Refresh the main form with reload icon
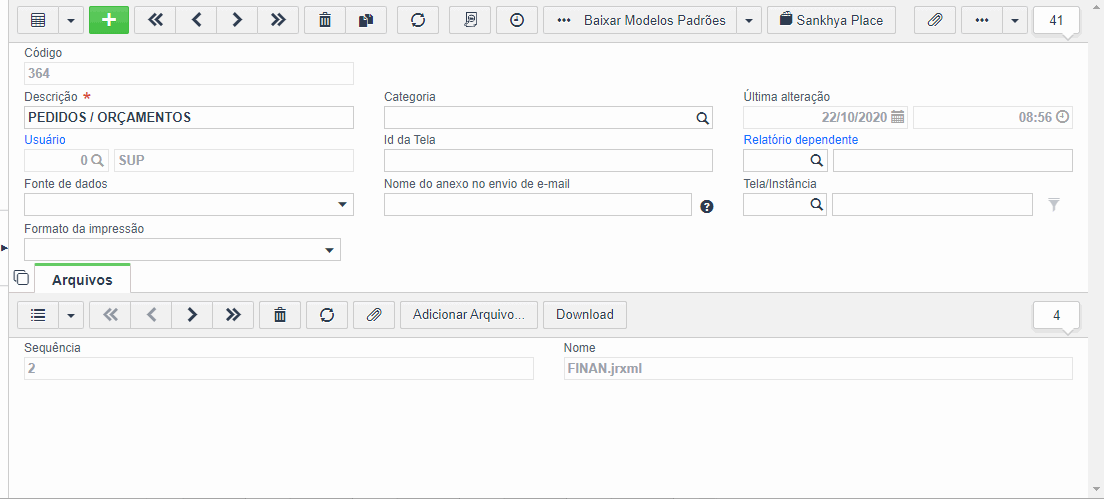Viewport: 1104px width, 499px height. 418,20
